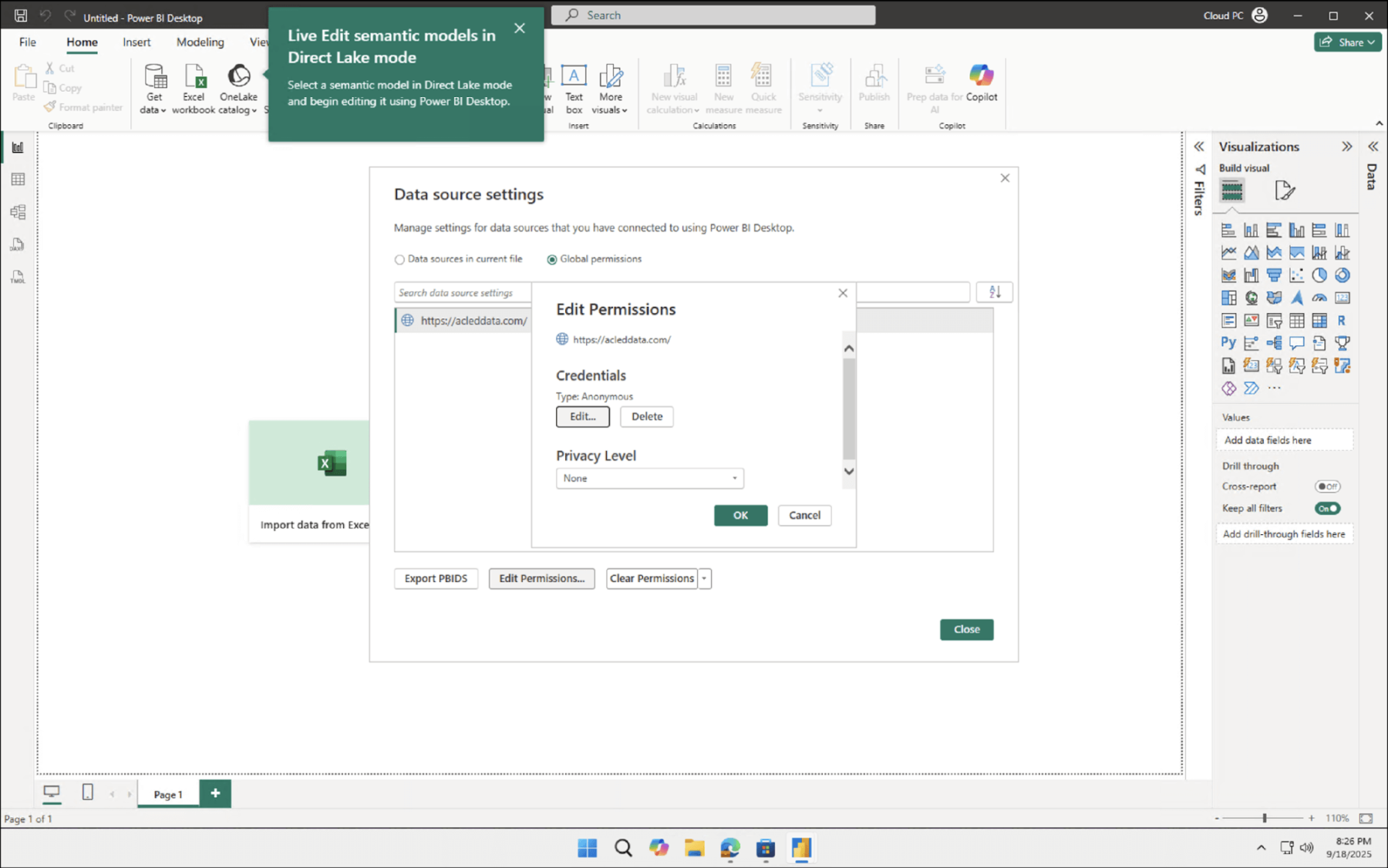Select the Global permissions radio button
The width and height of the screenshot is (1388, 868).
tap(552, 259)
